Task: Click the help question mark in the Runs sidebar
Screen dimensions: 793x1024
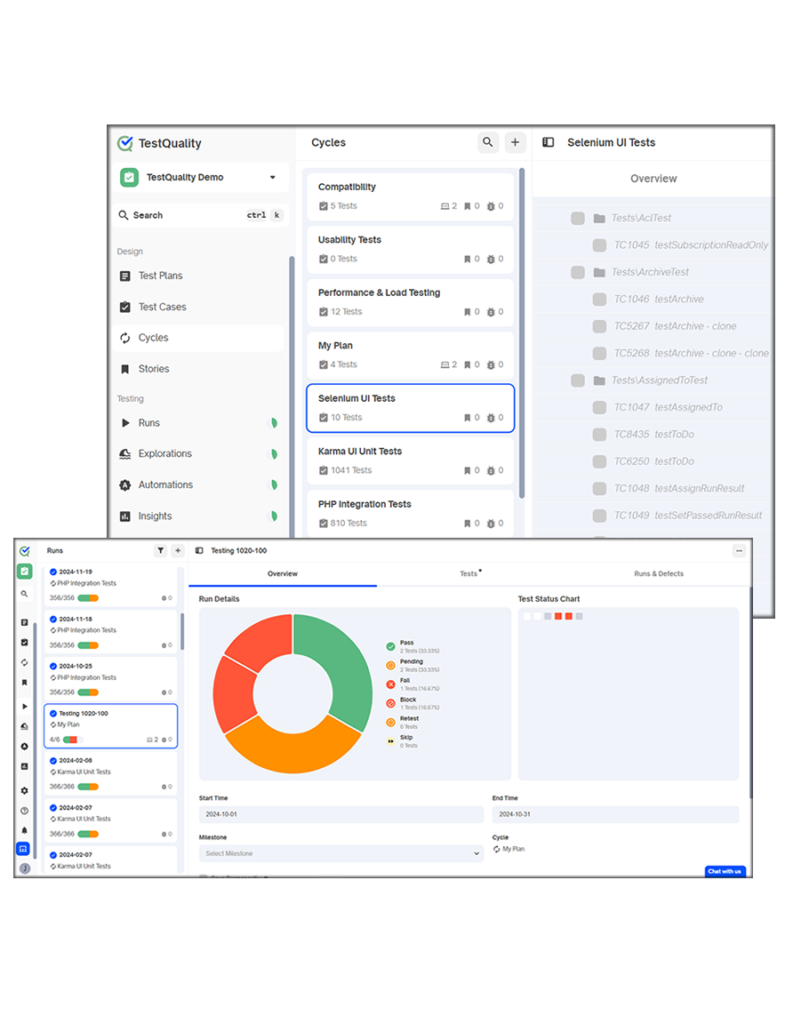Action: click(x=24, y=810)
